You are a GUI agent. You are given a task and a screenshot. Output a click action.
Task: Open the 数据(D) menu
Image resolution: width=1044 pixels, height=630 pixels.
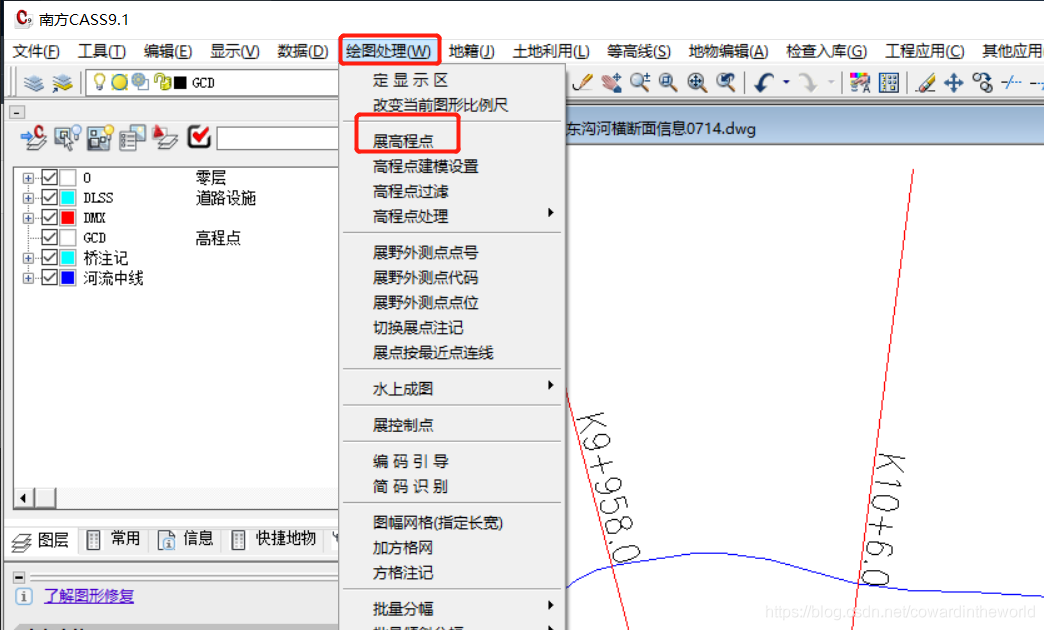point(303,51)
